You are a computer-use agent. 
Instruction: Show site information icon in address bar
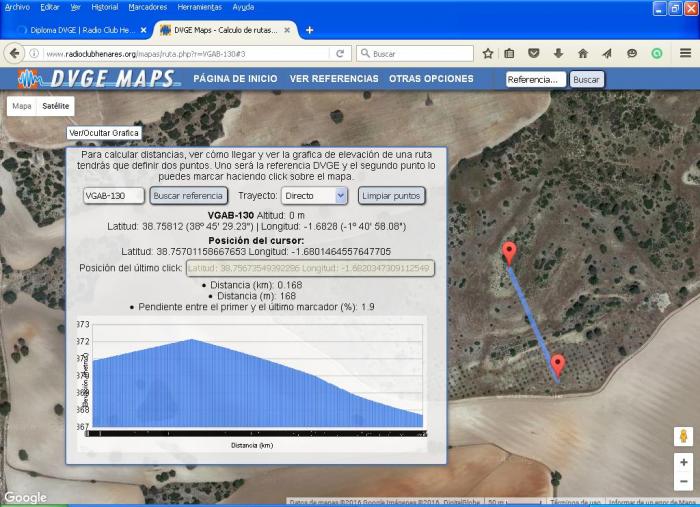pos(34,54)
